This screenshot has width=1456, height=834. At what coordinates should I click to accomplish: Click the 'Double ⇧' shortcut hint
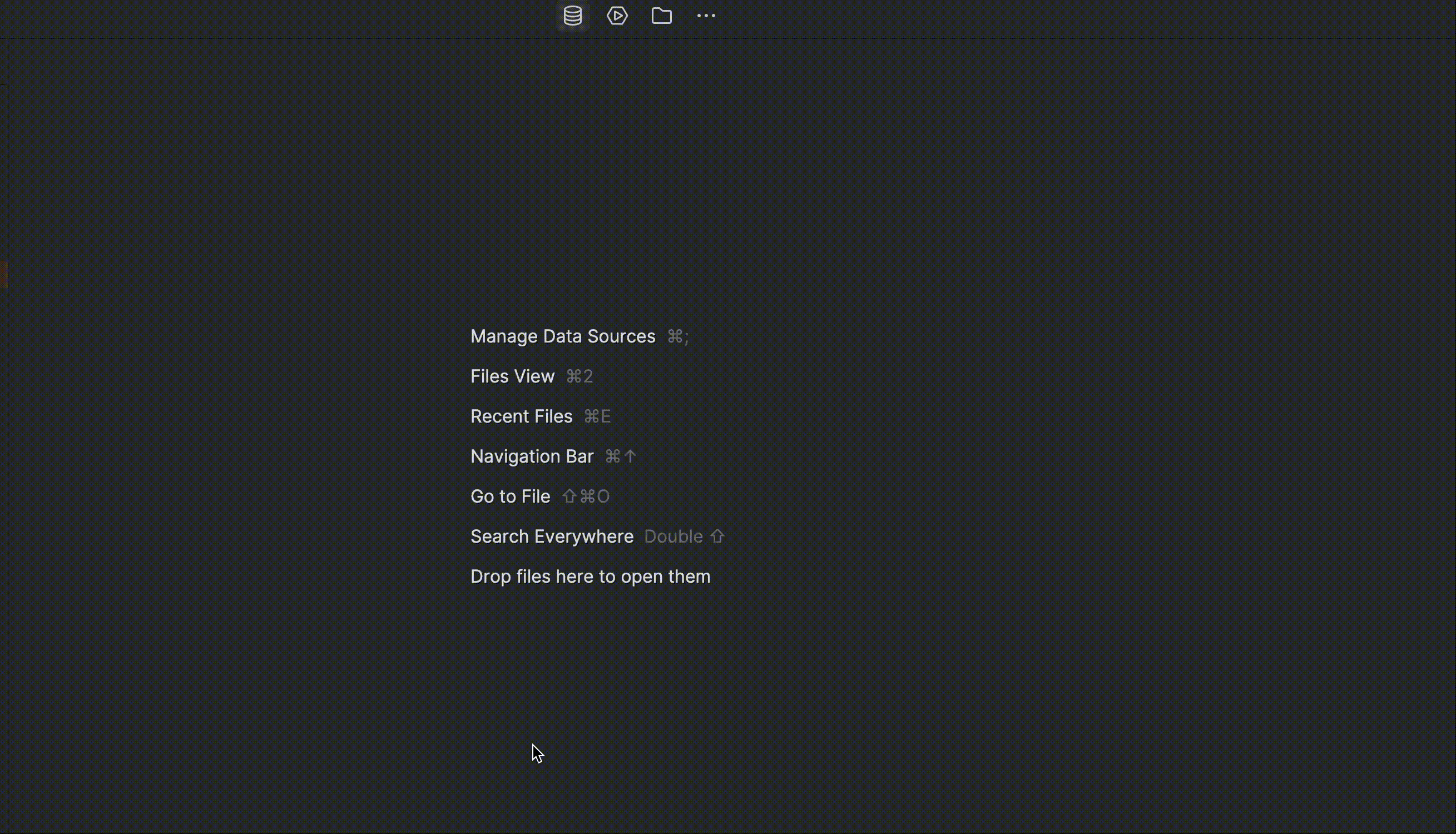pyautogui.click(x=685, y=537)
